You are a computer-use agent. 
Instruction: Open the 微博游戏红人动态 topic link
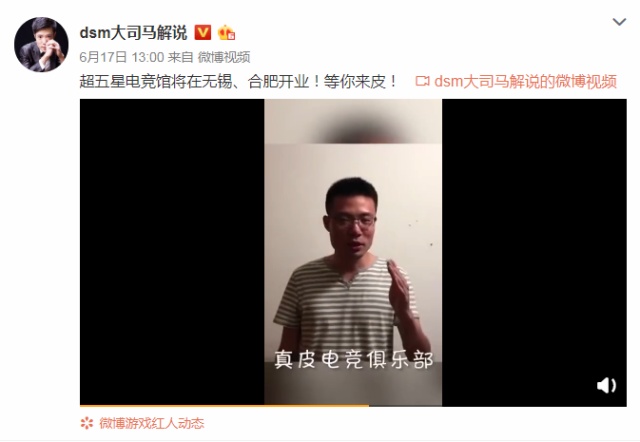(151, 423)
